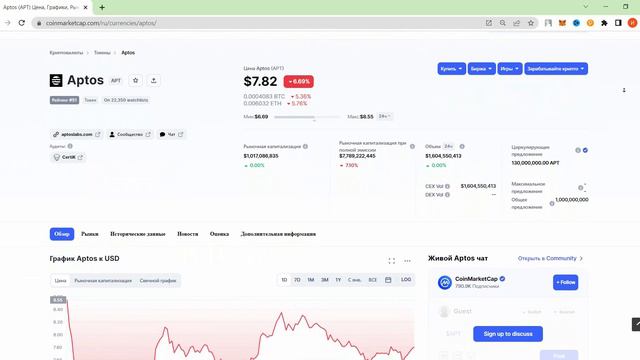Click the Cryptocurrencies breadcrumb link

pyautogui.click(x=66, y=53)
